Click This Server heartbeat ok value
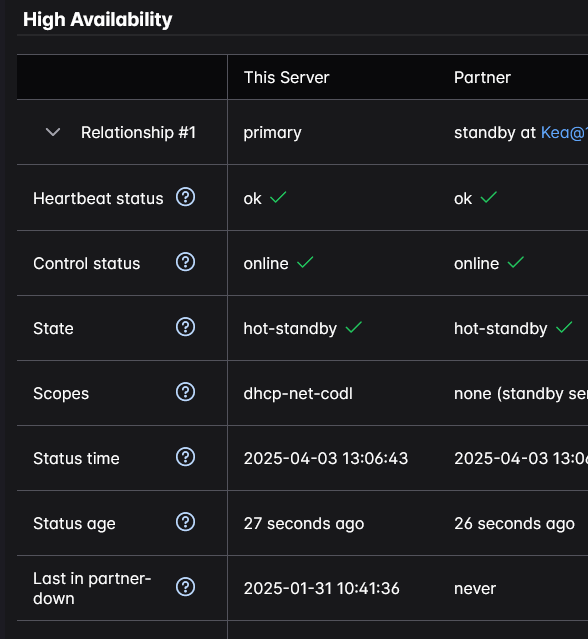588x639 pixels. 252,198
